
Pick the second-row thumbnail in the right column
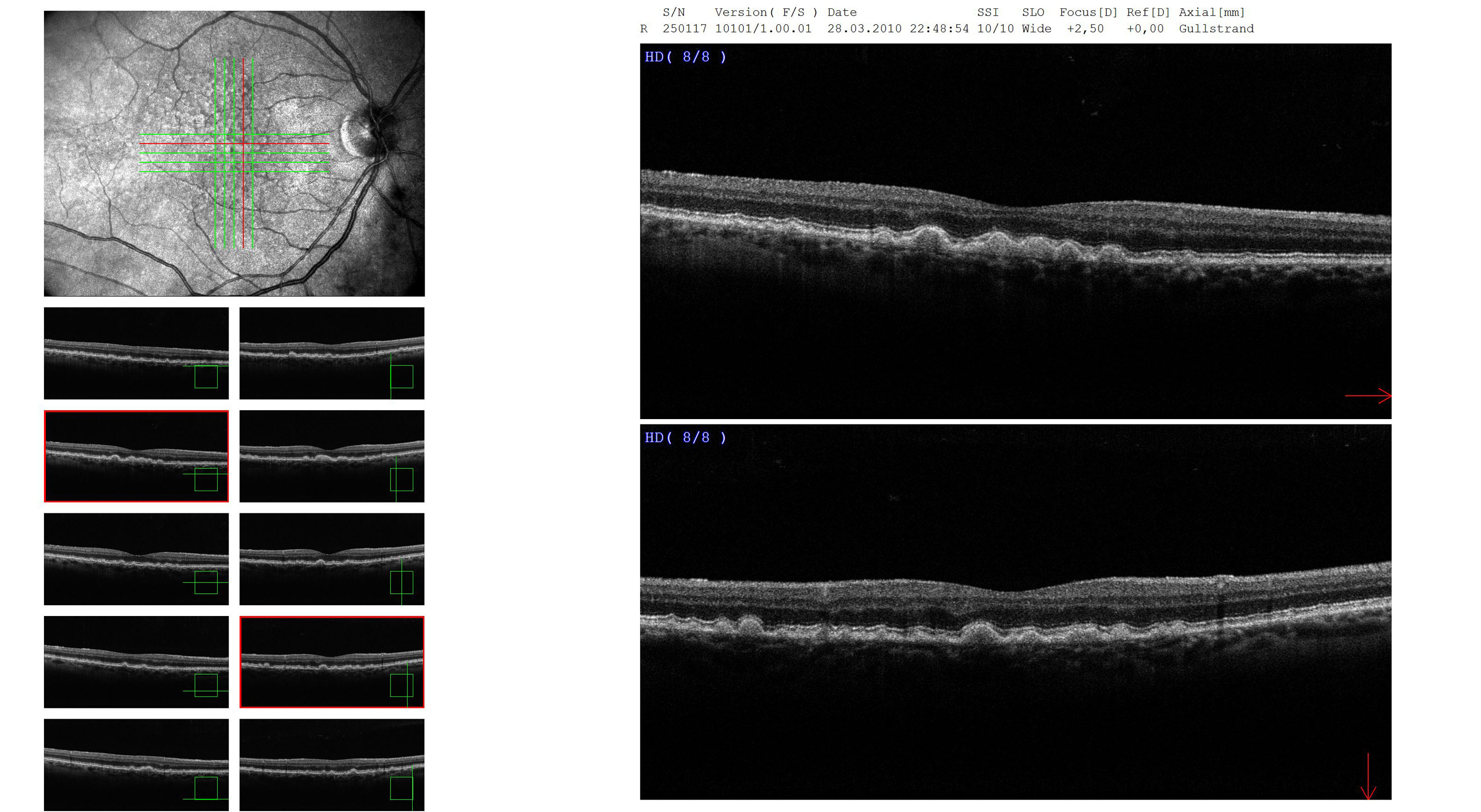pos(332,456)
